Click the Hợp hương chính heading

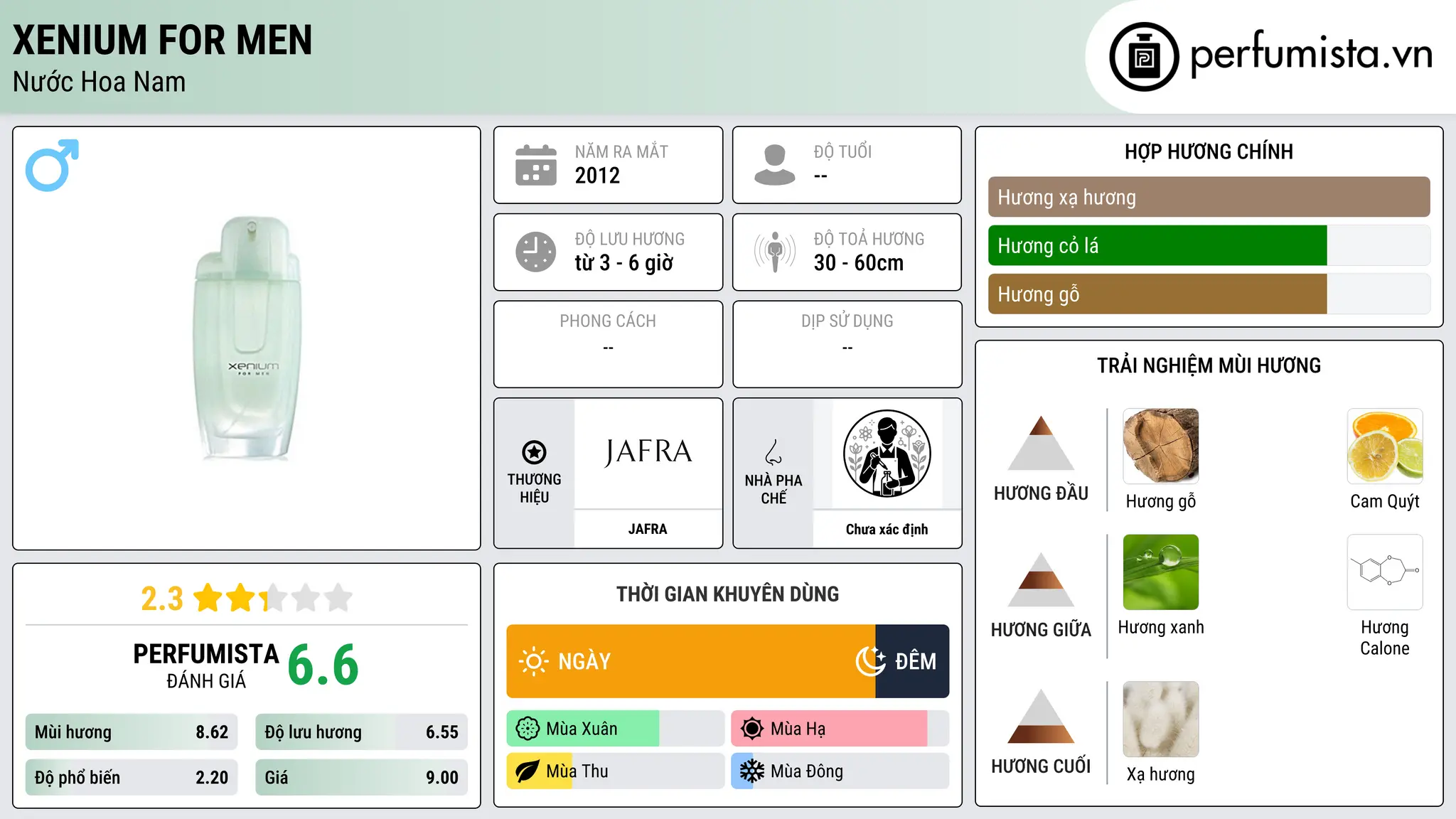point(1209,151)
